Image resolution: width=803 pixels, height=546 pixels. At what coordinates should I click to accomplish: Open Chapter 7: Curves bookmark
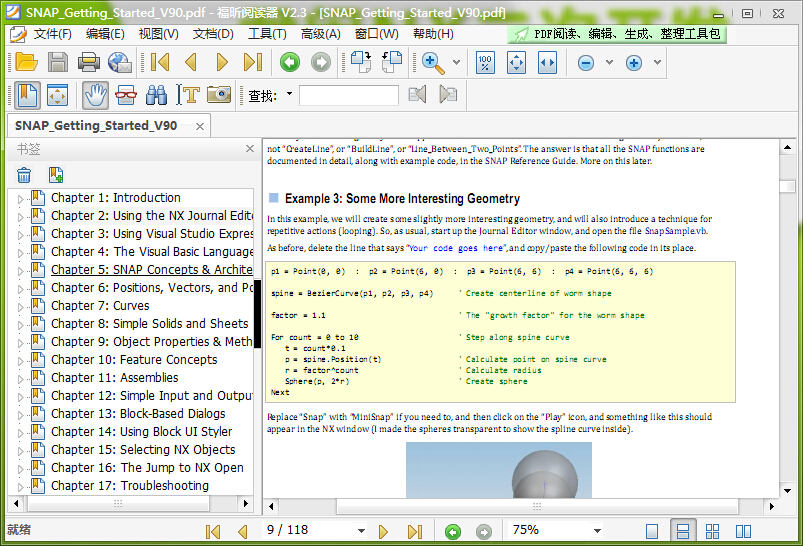100,306
